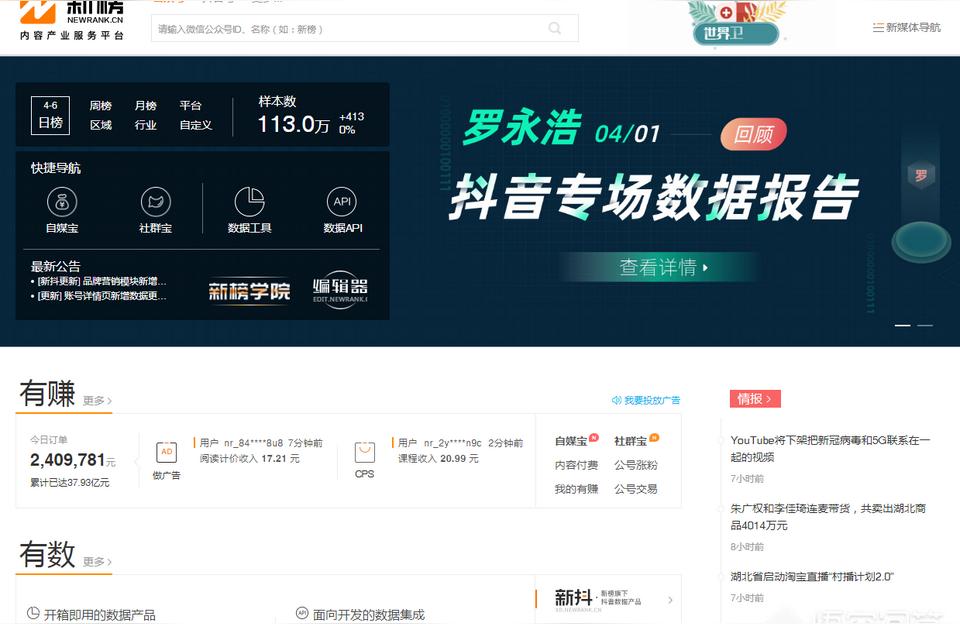Click the search input field
Image resolution: width=960 pixels, height=624 pixels.
pos(365,28)
